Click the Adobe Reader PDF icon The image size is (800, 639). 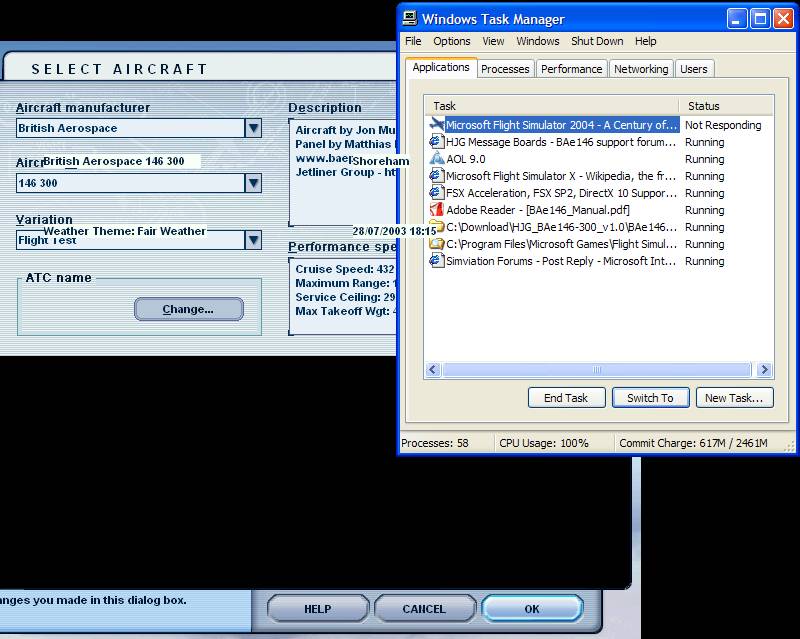[x=436, y=210]
